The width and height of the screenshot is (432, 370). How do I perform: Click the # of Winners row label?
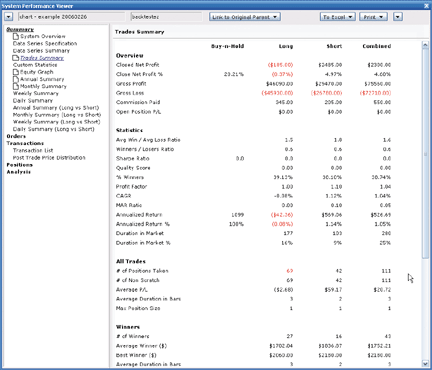click(133, 336)
